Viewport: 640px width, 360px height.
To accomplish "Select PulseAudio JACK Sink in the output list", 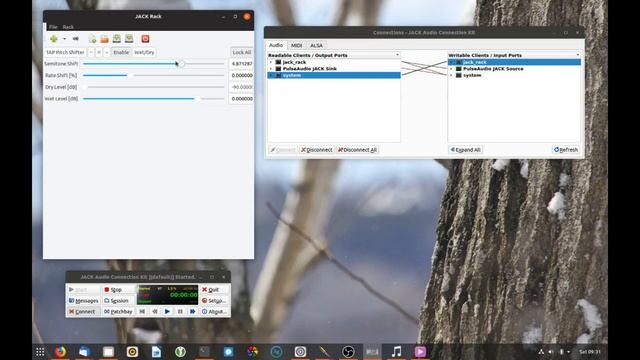I will pyautogui.click(x=309, y=69).
